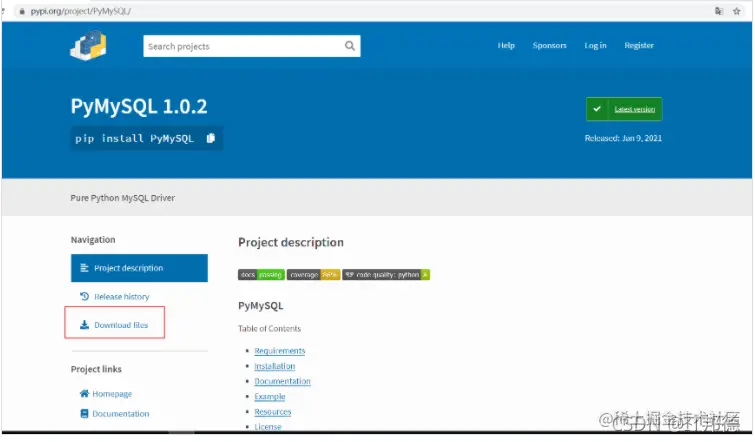
Task: Jump to the Installation section
Action: tap(274, 366)
